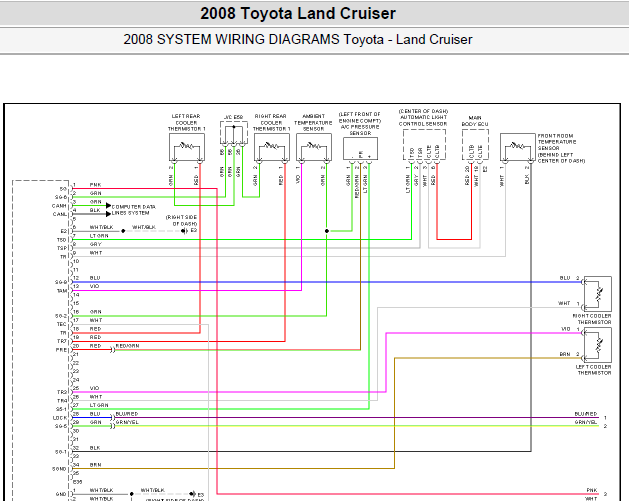Click the "BRN" wire label at pin 34
This screenshot has height=501, width=629.
tap(95, 464)
